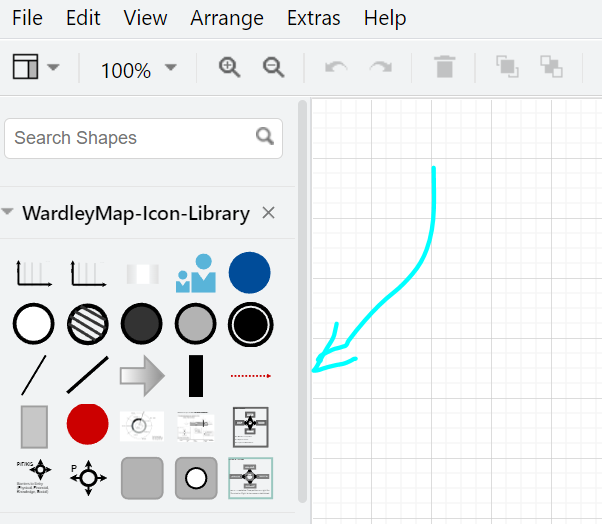Click the Delete trash can icon
This screenshot has width=602, height=524.
coord(444,68)
